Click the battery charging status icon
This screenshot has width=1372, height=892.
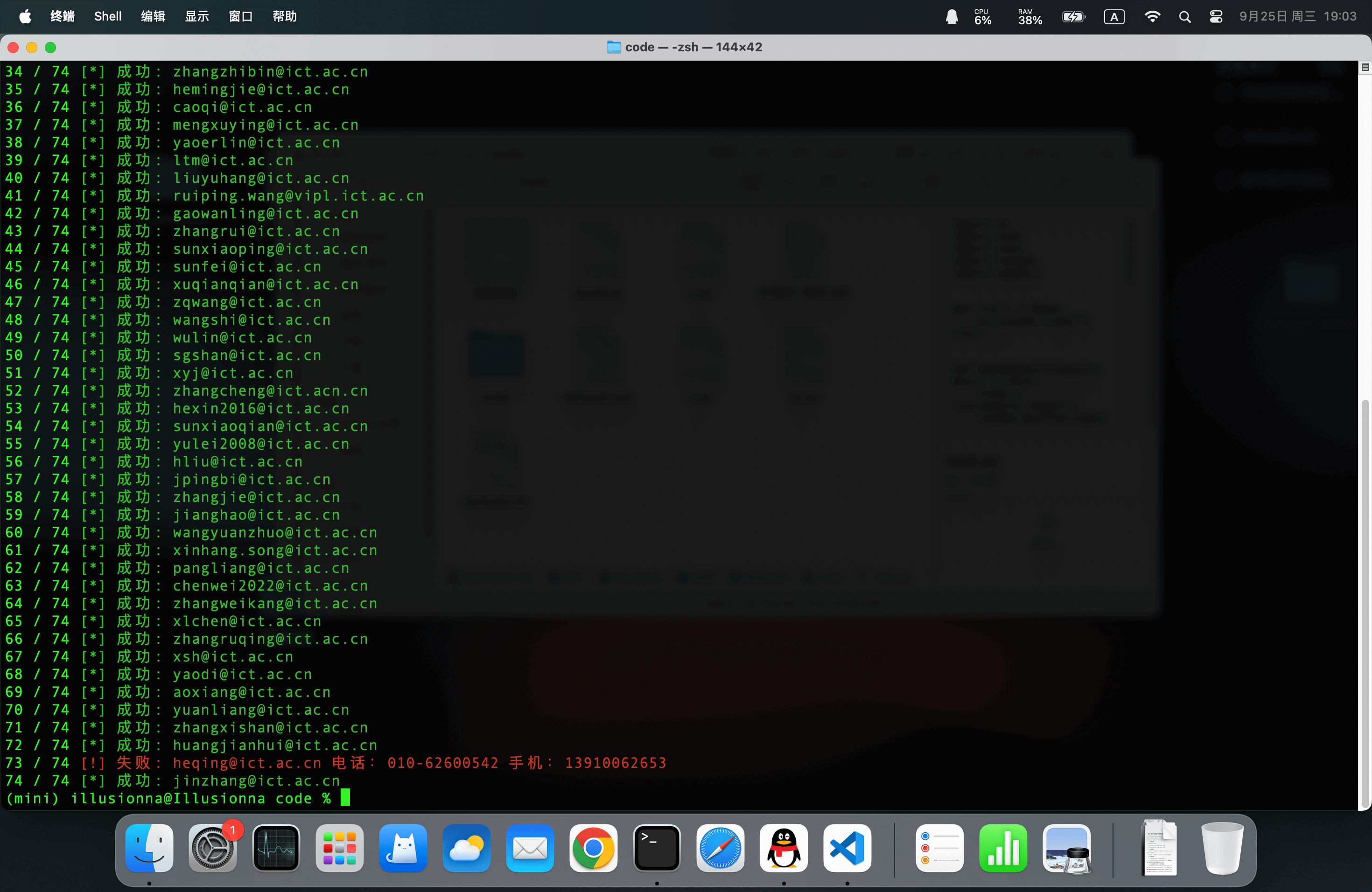coord(1073,17)
